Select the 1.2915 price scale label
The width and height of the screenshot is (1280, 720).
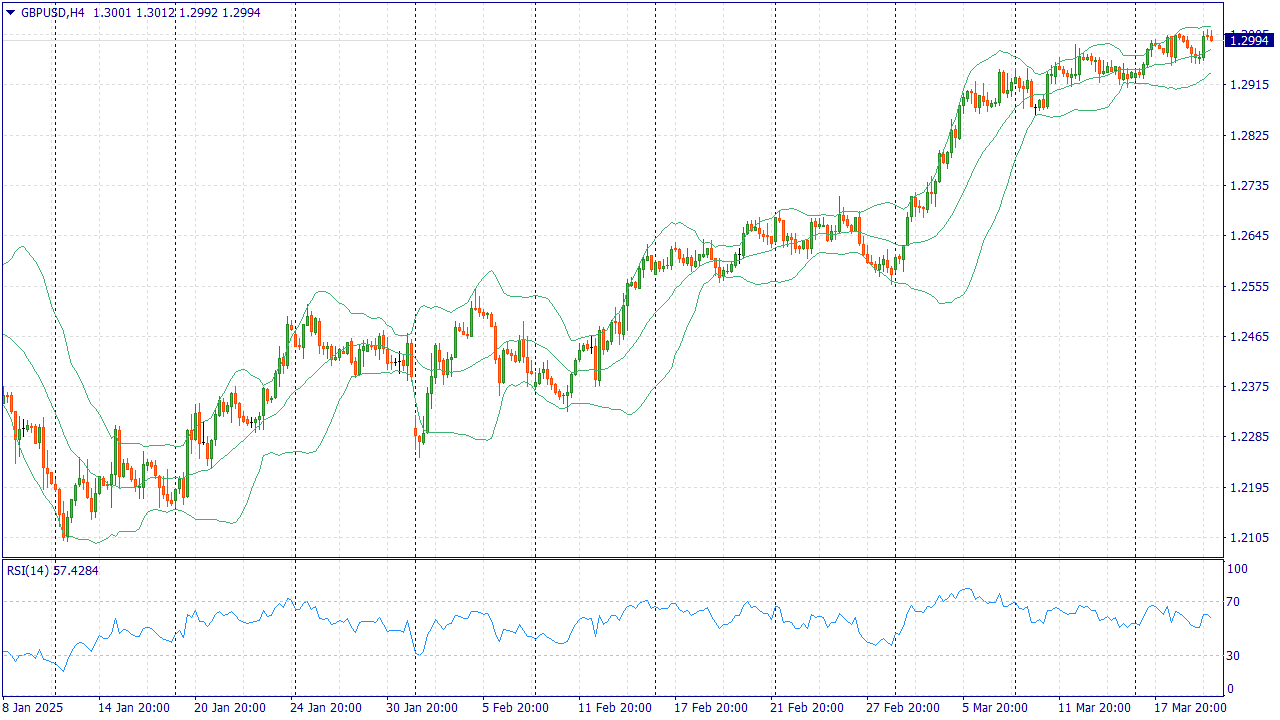pos(1250,85)
